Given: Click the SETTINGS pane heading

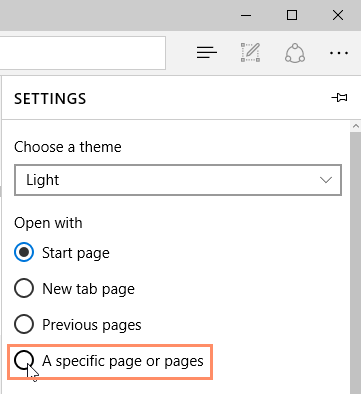Looking at the screenshot, I should pos(50,99).
